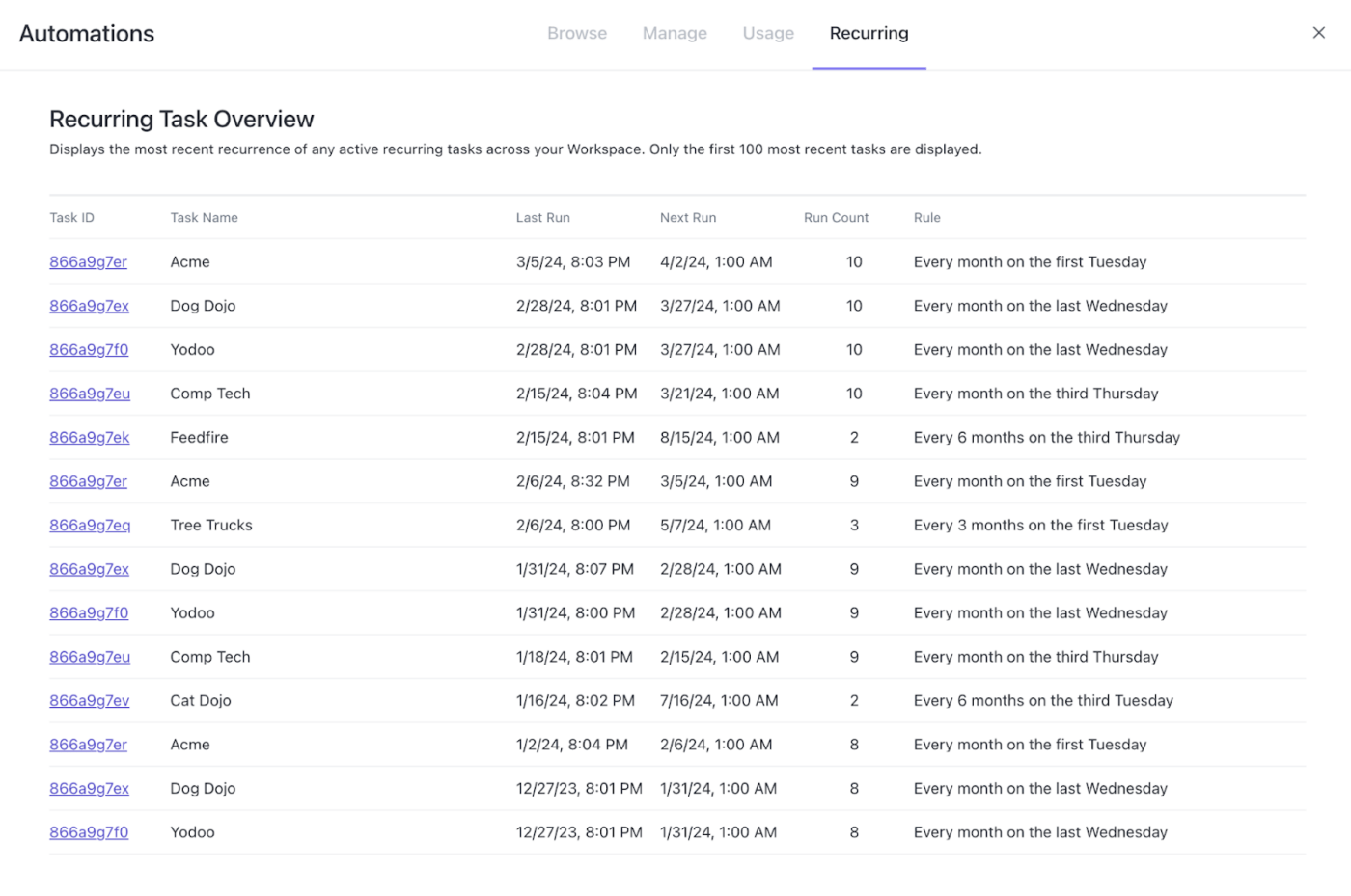
Task: Select last run cell 2/15/24, 8:04 PM
Action: pos(576,394)
